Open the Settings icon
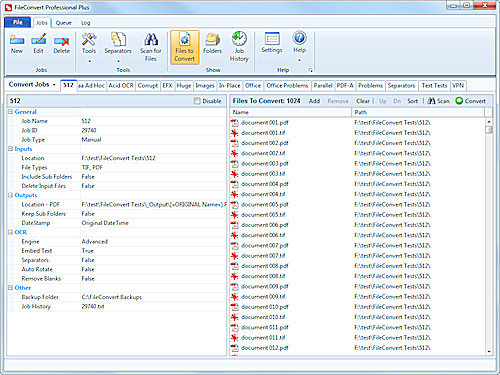This screenshot has width=500, height=375. (x=272, y=39)
